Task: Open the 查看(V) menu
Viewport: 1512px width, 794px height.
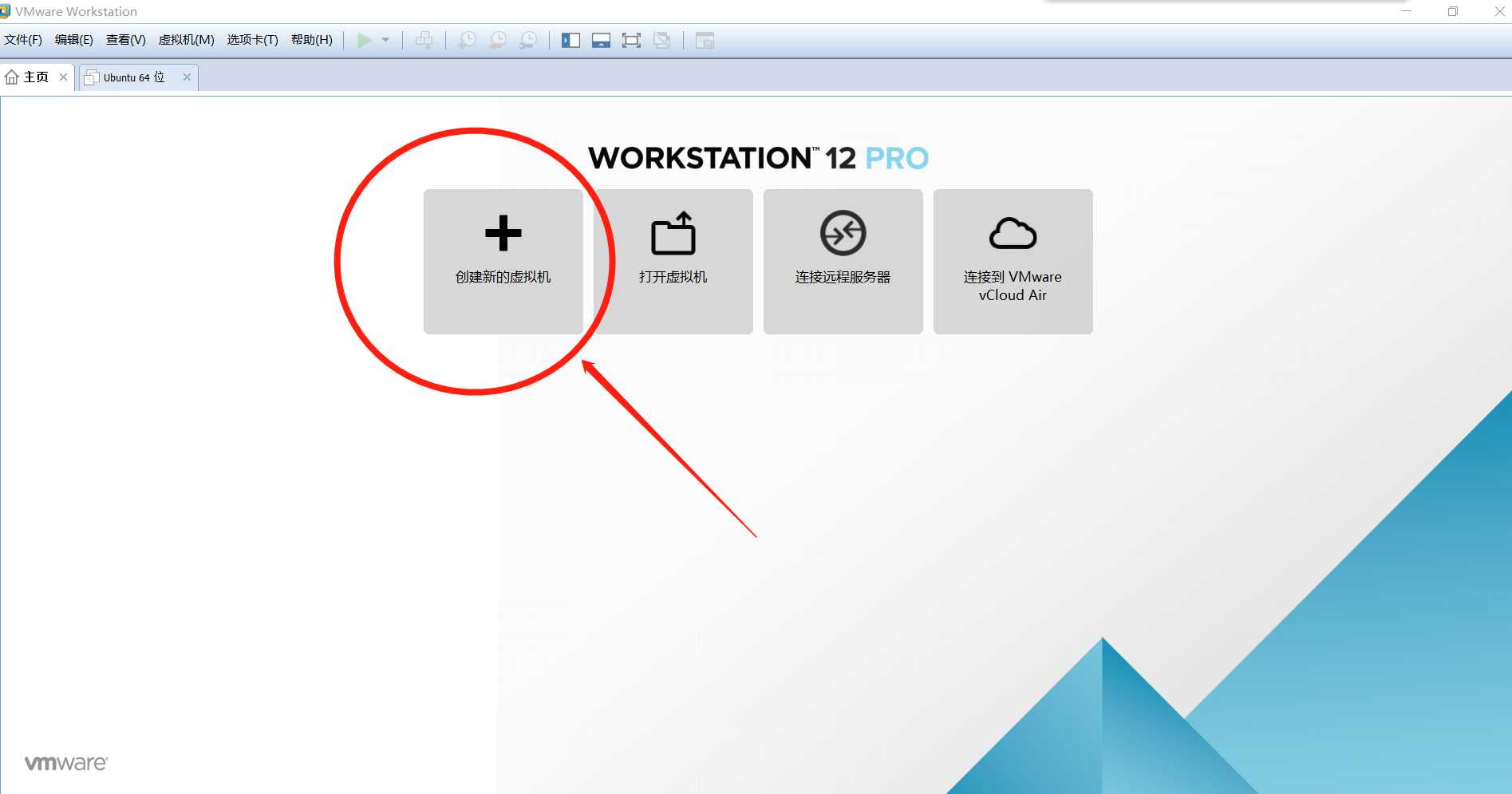Action: tap(126, 40)
